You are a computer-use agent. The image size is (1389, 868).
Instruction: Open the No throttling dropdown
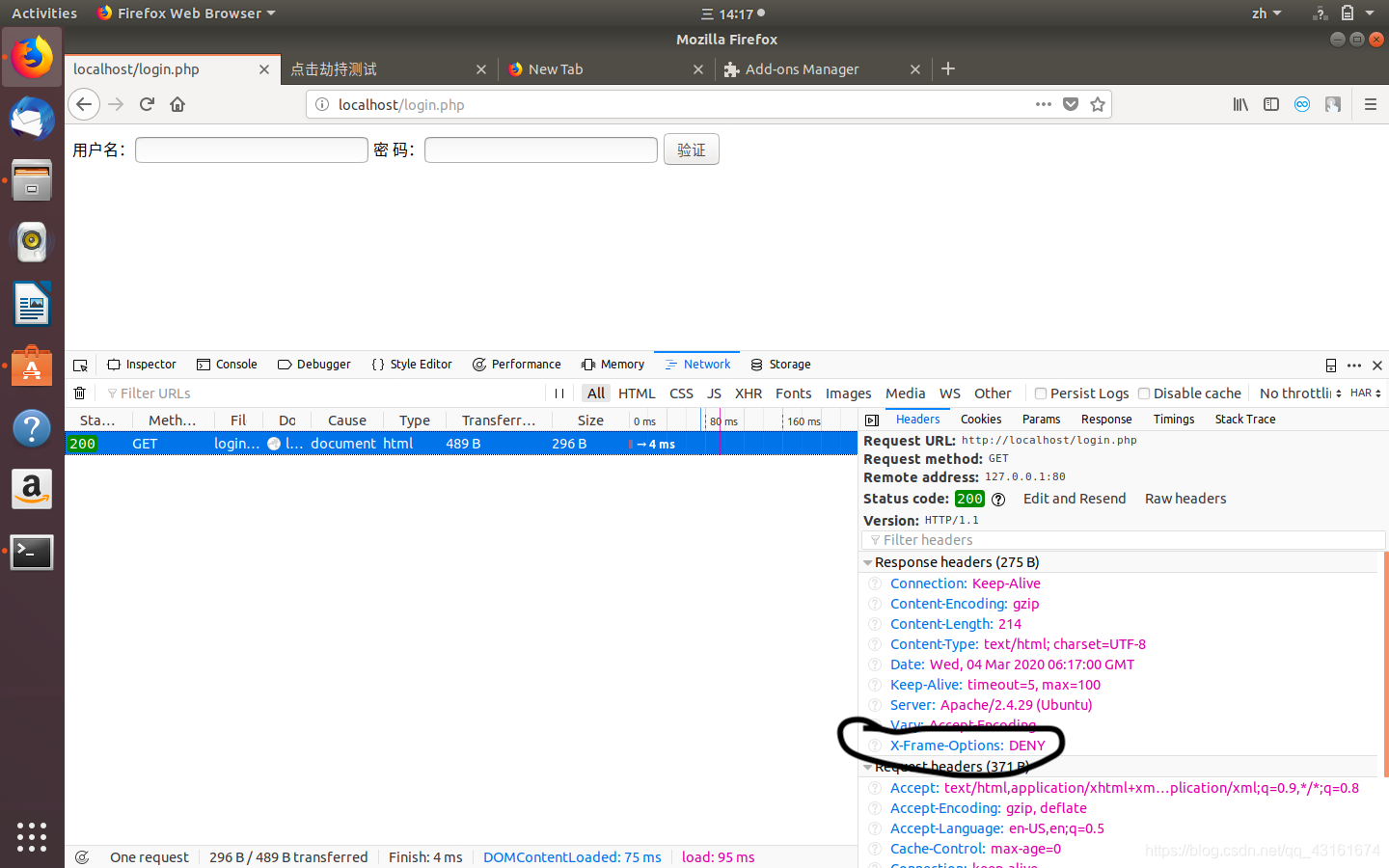(1300, 393)
